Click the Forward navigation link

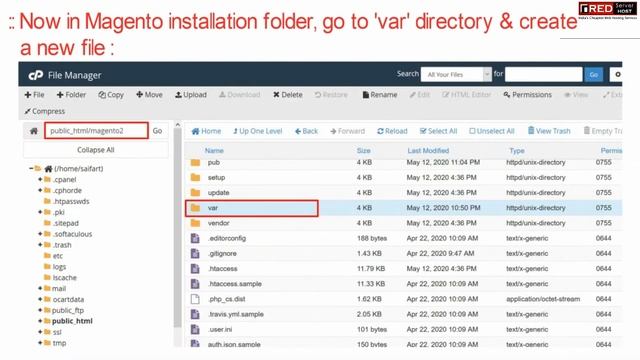tap(347, 131)
